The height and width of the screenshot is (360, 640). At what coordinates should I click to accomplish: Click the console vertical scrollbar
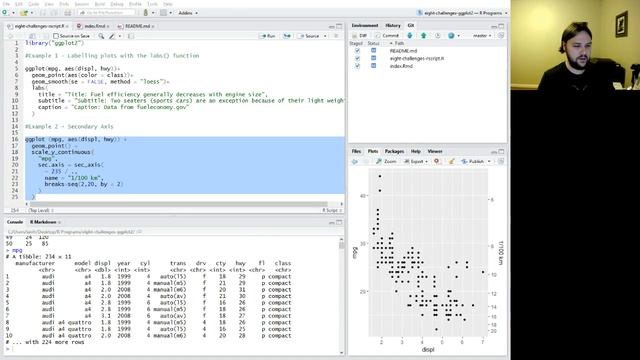coord(342,245)
